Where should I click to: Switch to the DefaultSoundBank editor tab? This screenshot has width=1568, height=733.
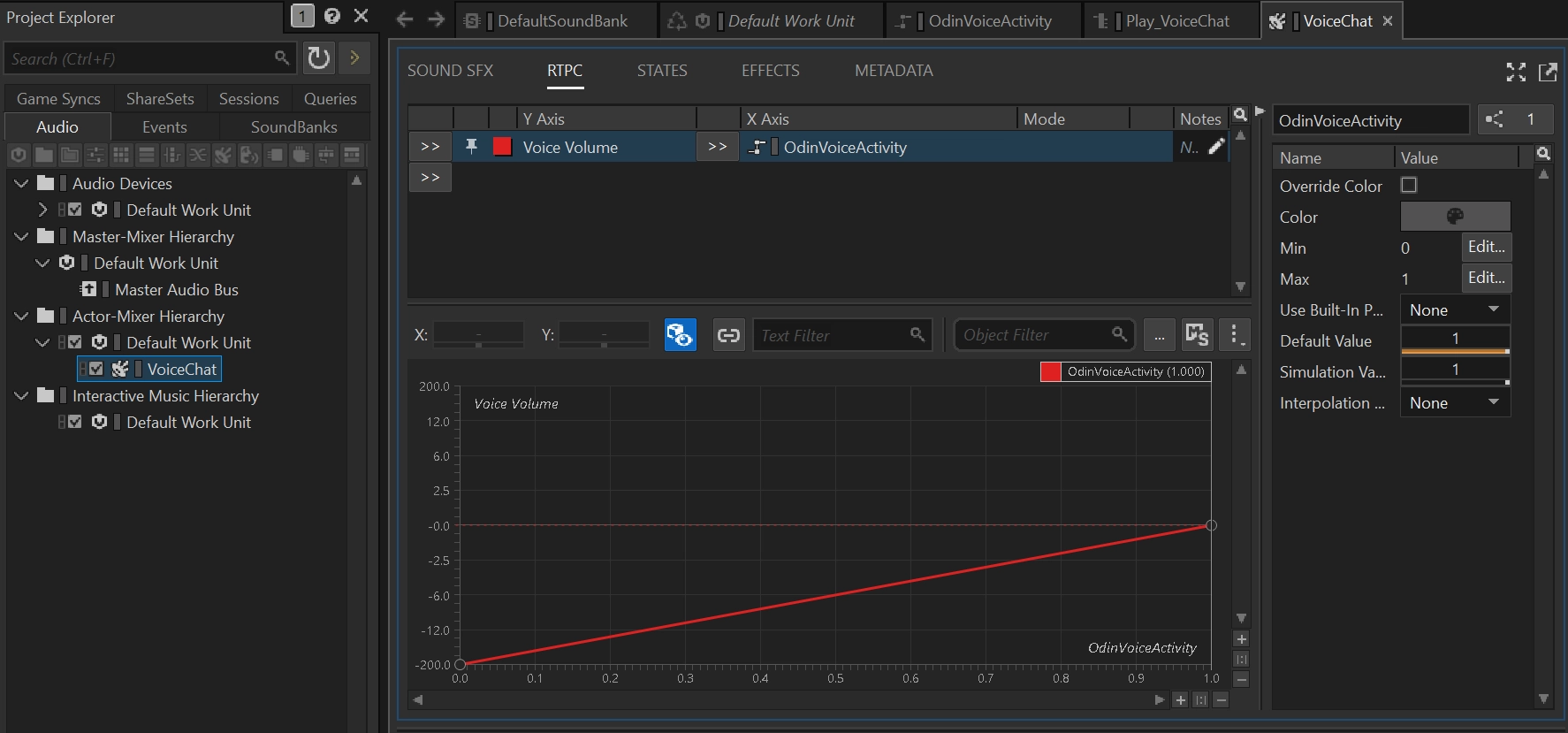click(557, 20)
